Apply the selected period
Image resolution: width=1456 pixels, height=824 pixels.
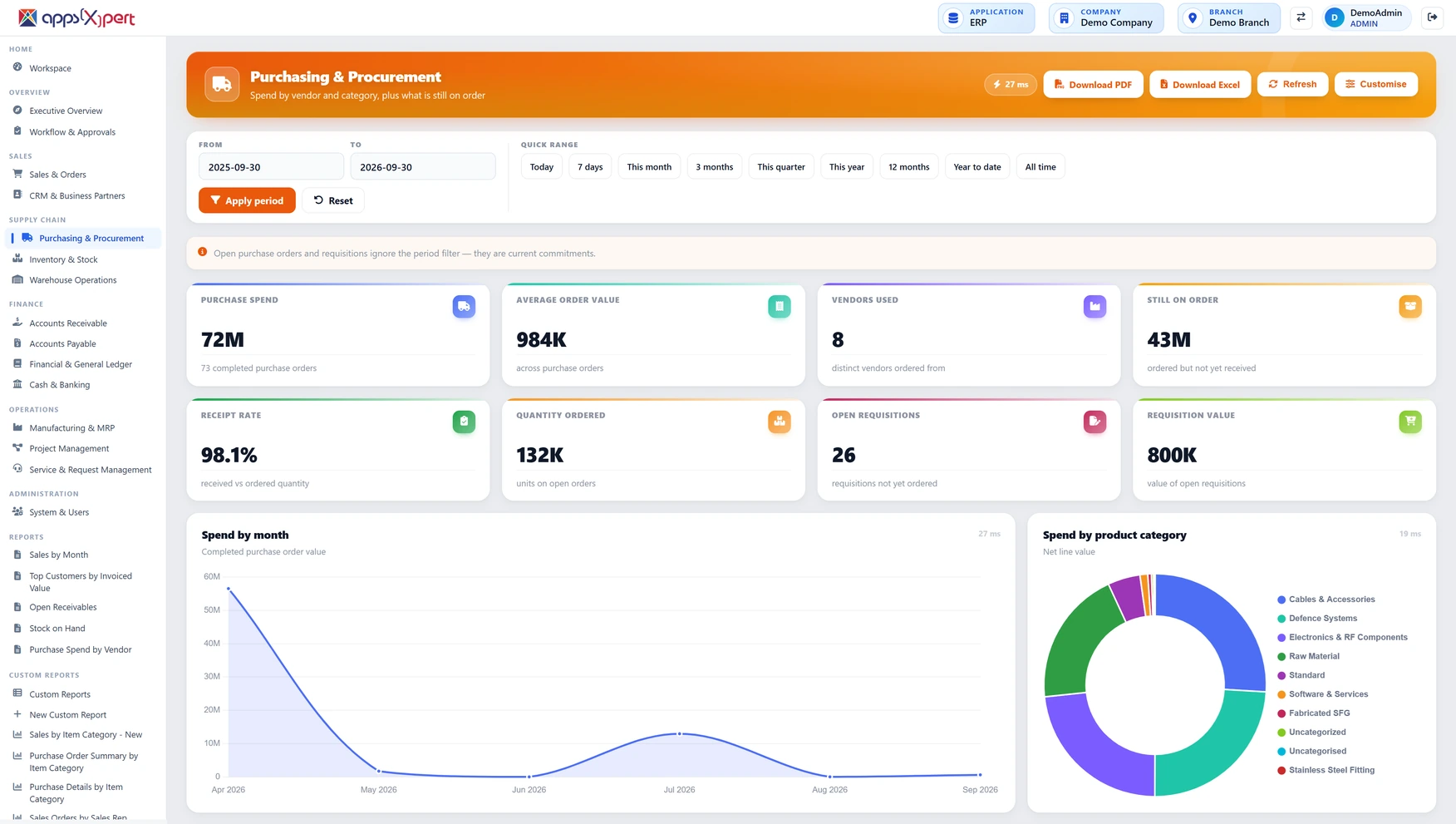(247, 200)
